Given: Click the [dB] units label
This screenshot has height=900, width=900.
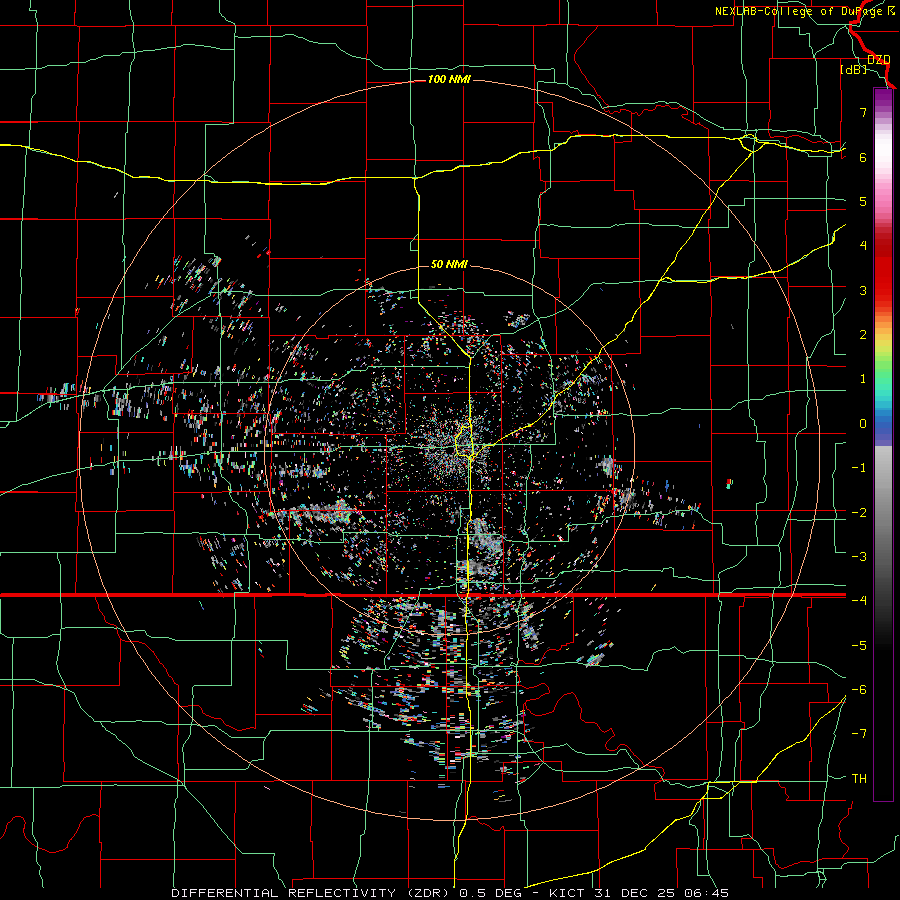Looking at the screenshot, I should click(x=853, y=69).
